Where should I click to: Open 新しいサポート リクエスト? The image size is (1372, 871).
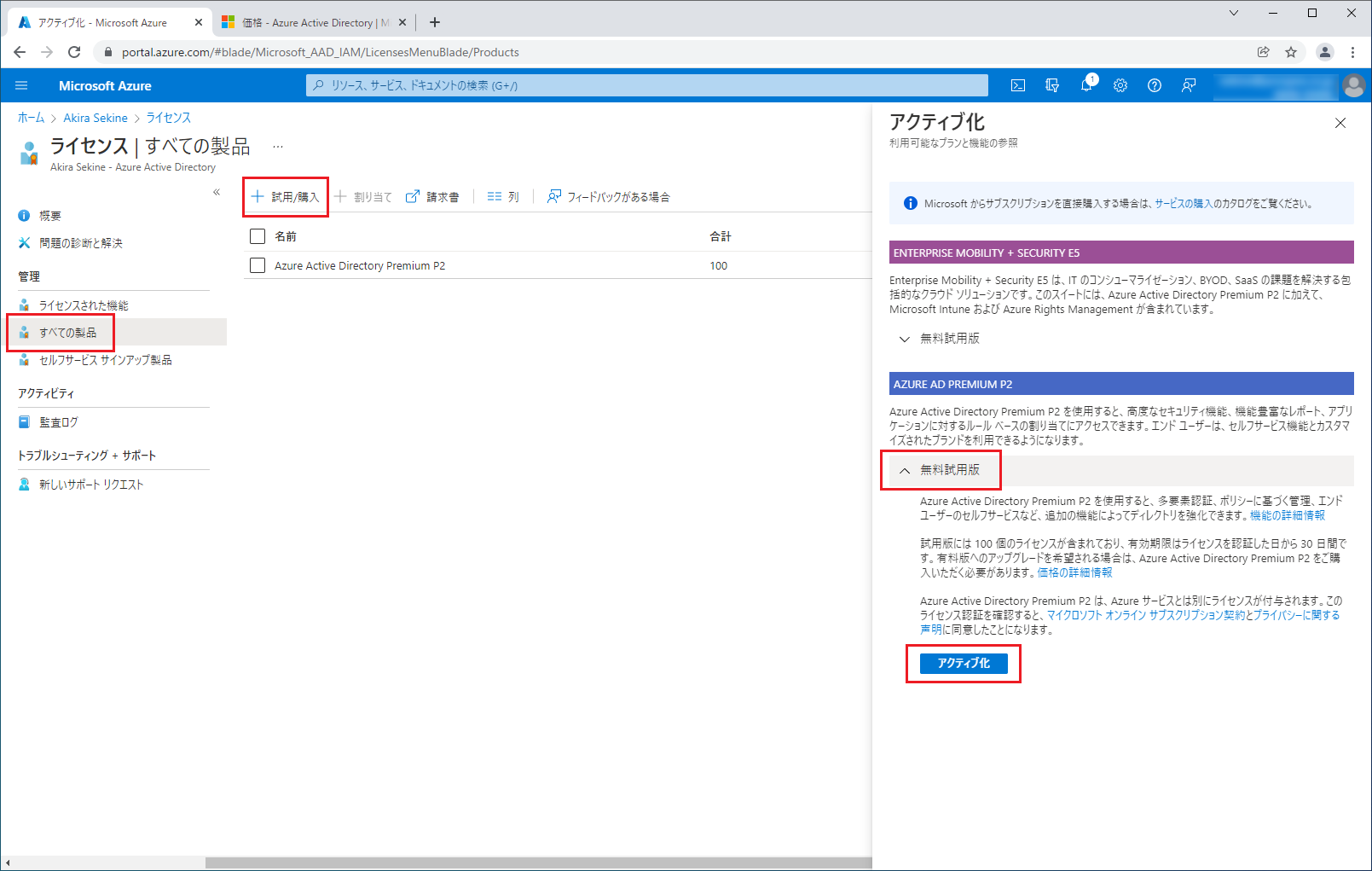(x=91, y=485)
